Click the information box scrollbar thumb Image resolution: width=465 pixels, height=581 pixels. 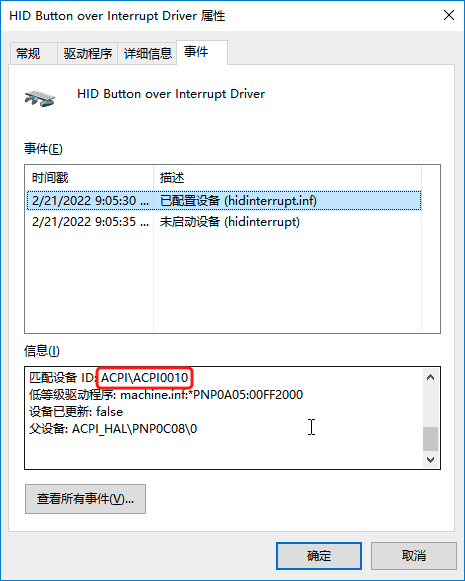(x=430, y=439)
